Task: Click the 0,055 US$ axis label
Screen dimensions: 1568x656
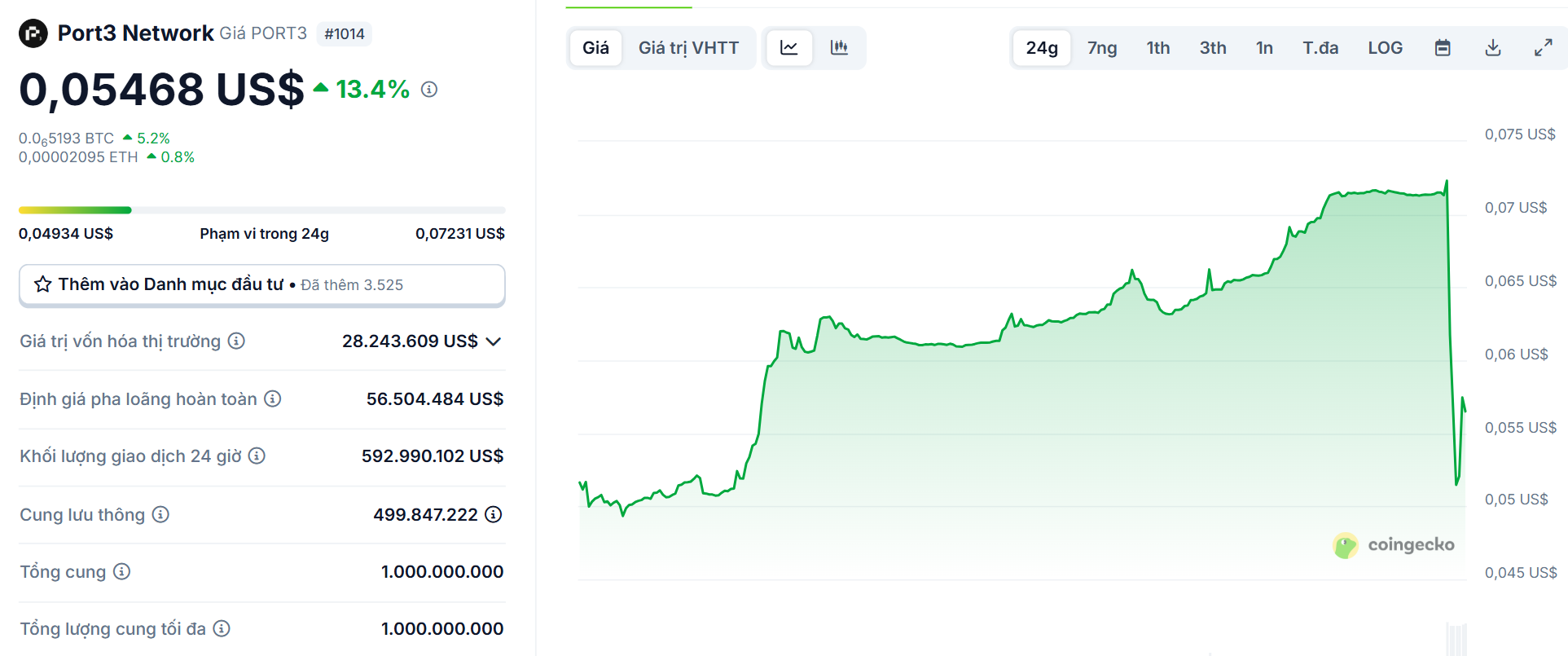Action: (1521, 427)
